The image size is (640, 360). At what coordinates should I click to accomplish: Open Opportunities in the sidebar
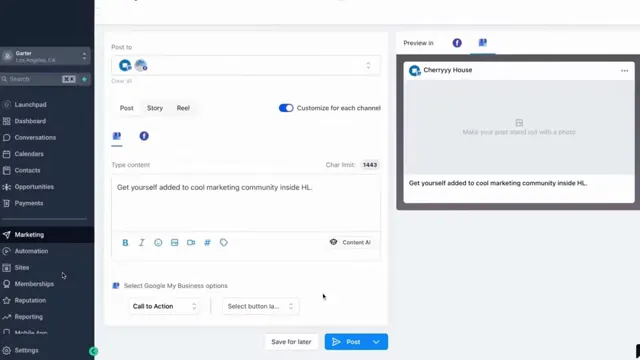(34, 187)
